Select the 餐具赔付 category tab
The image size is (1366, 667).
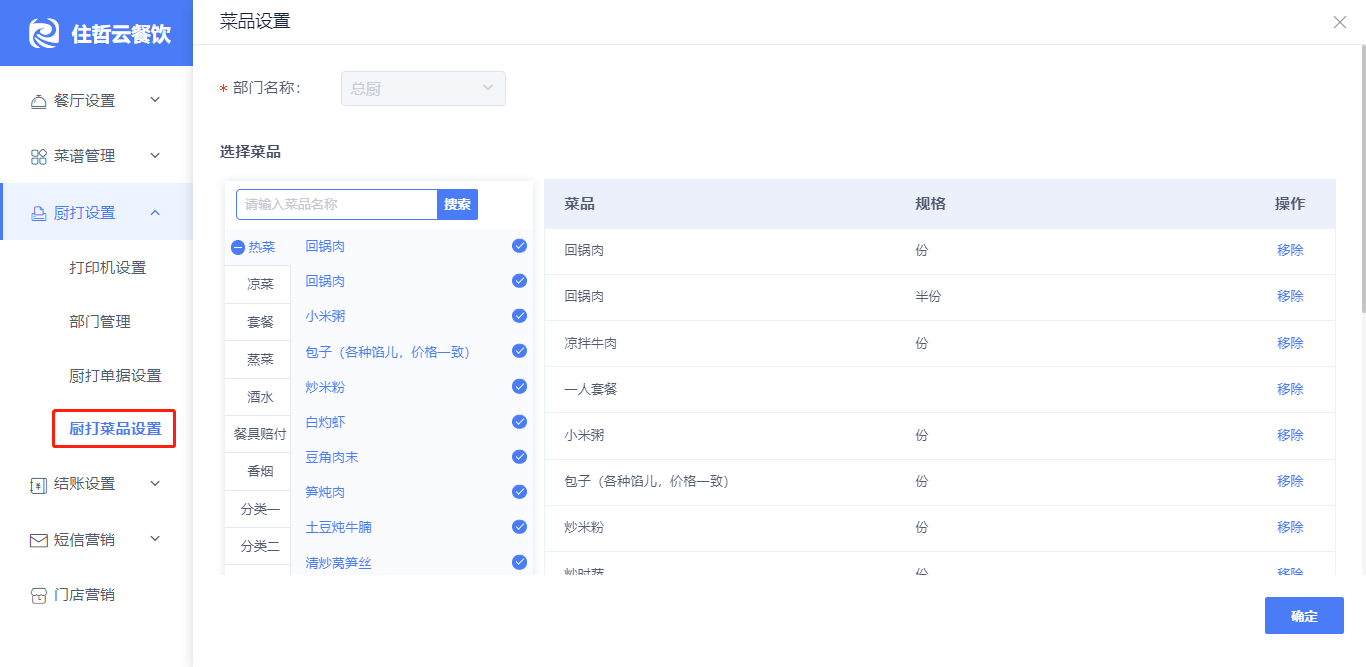[260, 434]
